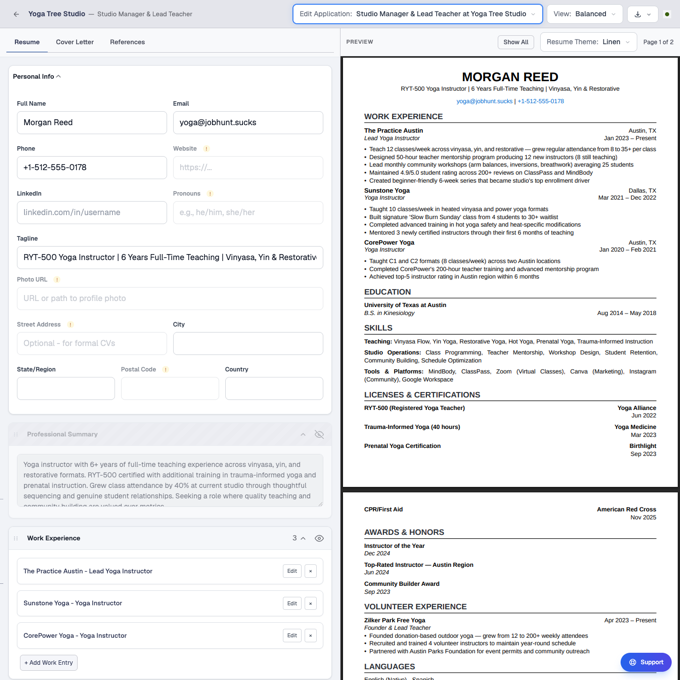The width and height of the screenshot is (680, 680).
Task: Click the Street Address input field
Action: click(x=92, y=343)
